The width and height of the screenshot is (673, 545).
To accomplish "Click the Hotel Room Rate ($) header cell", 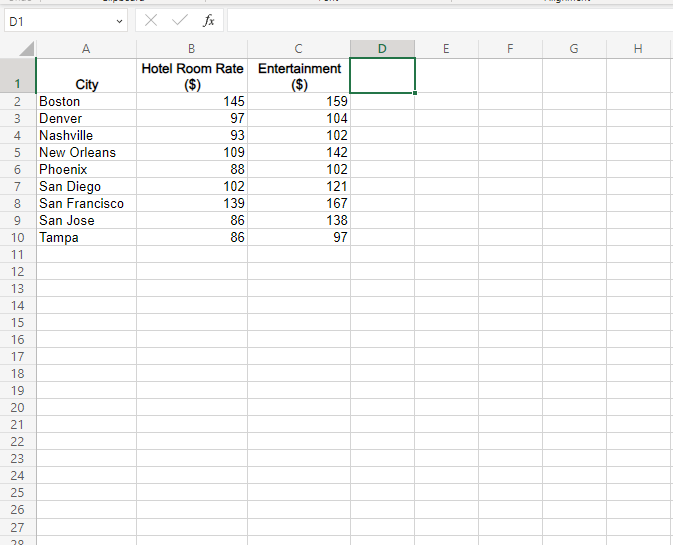I will pos(192,76).
